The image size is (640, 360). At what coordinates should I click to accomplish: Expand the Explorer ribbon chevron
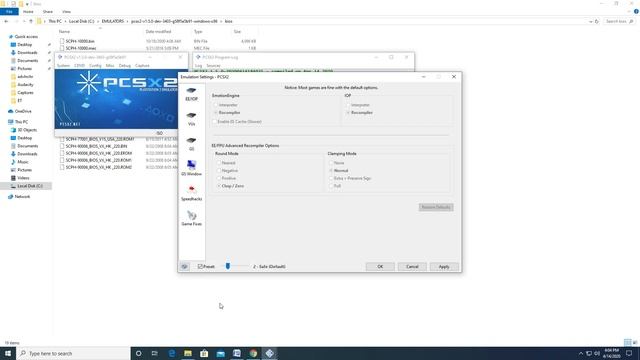point(629,11)
